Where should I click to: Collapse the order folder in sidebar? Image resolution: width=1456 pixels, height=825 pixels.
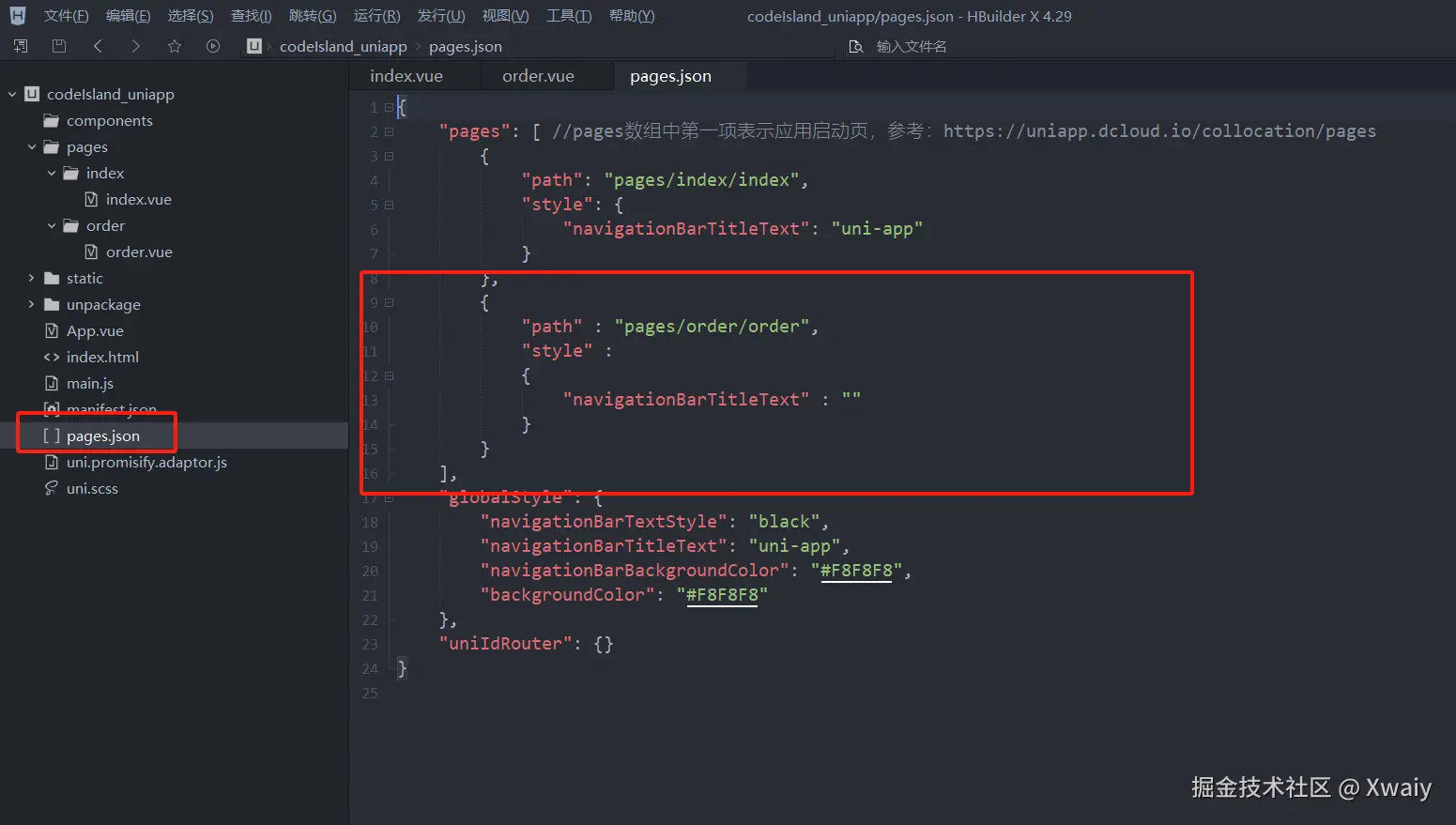tap(53, 225)
